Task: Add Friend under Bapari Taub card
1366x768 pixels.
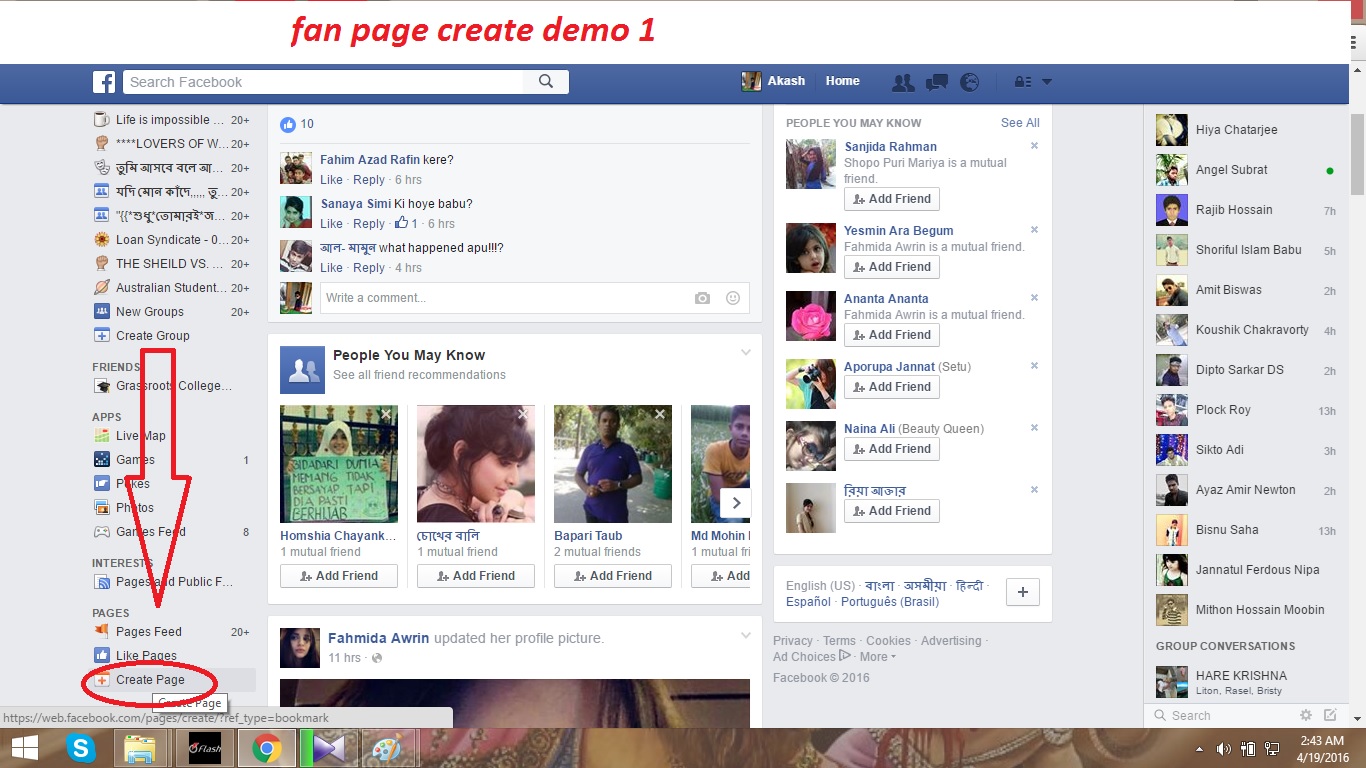Action: coord(613,576)
